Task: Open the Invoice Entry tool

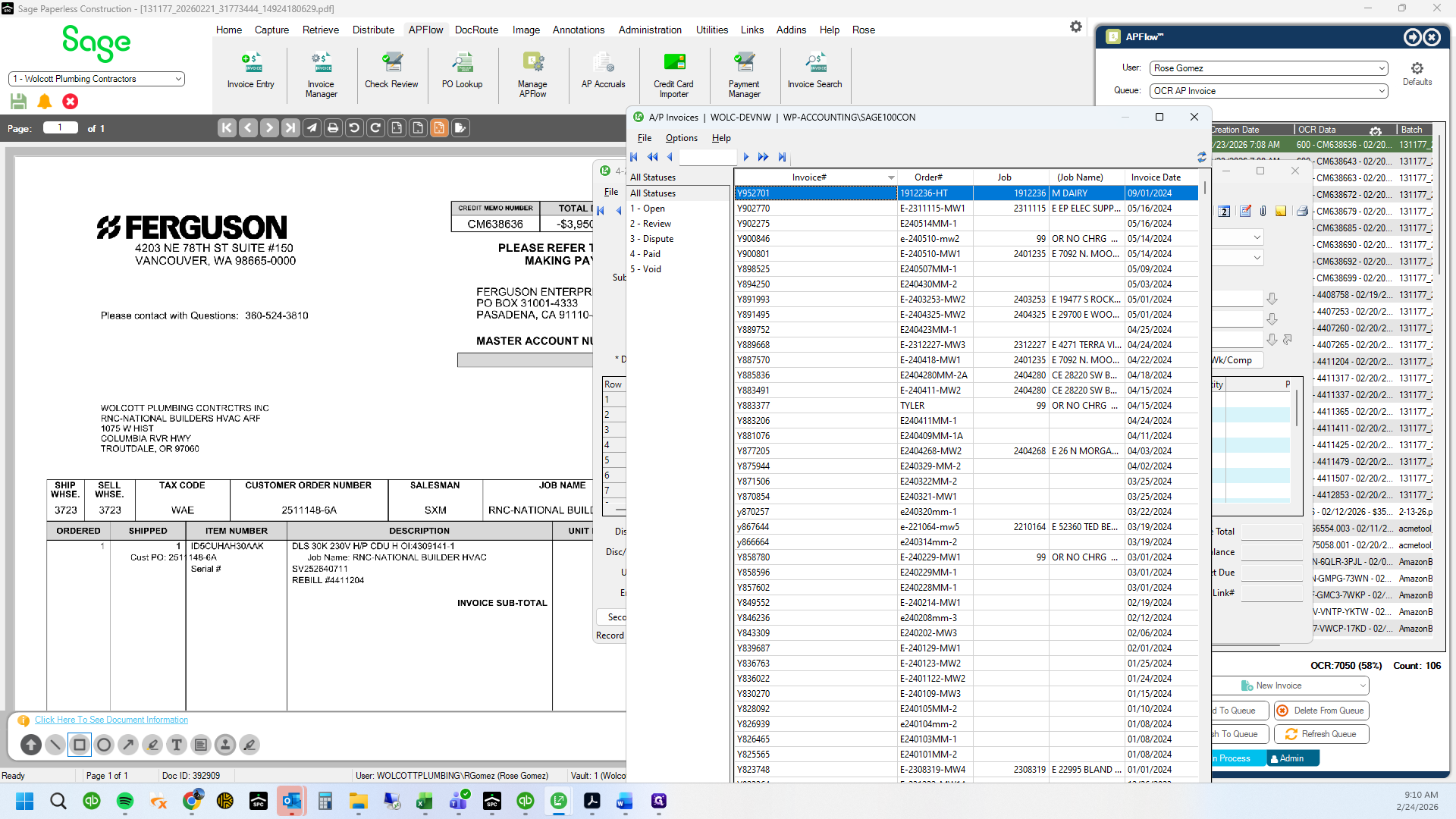Action: click(x=250, y=71)
